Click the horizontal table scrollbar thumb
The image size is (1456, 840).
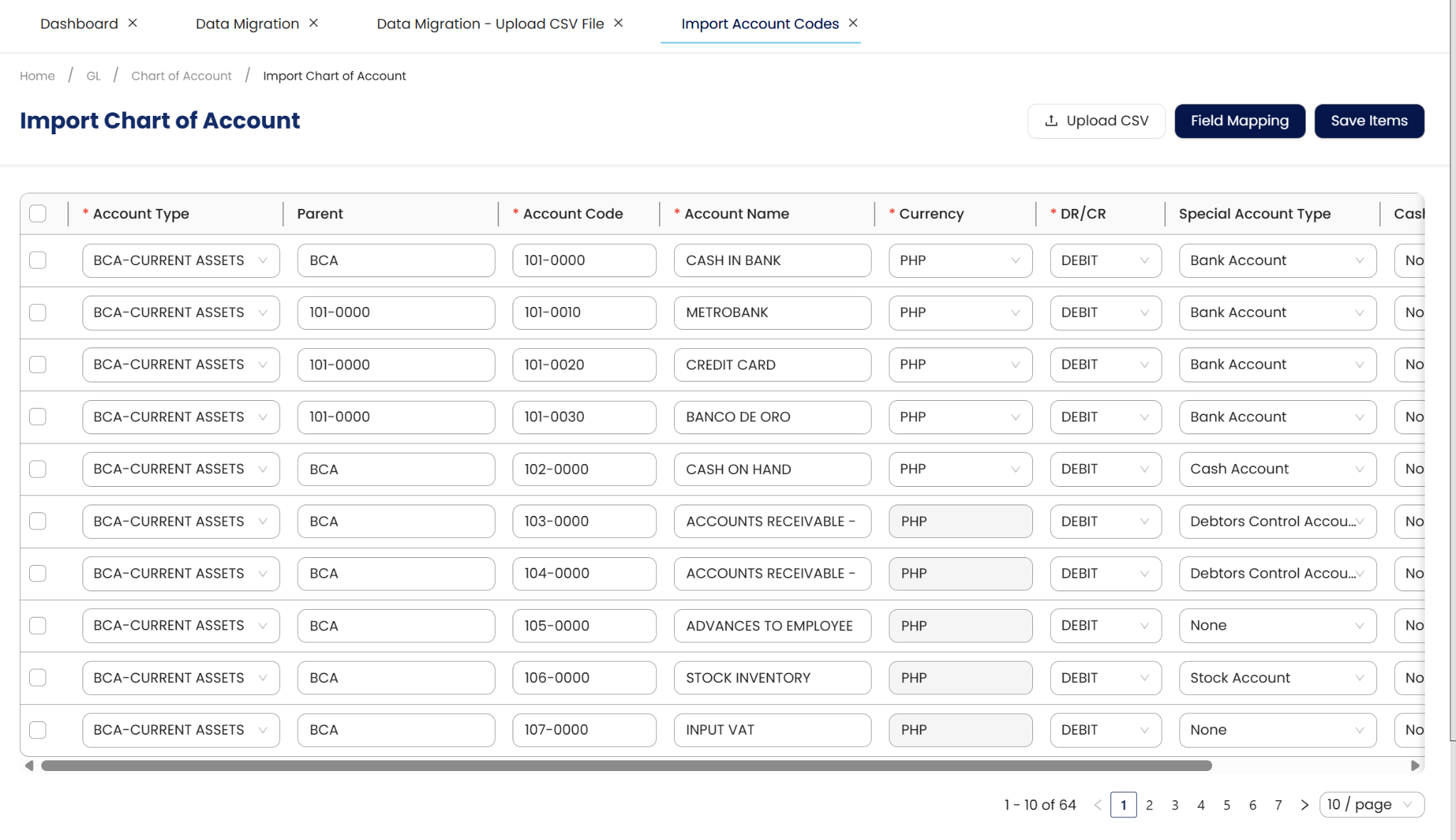[x=626, y=765]
